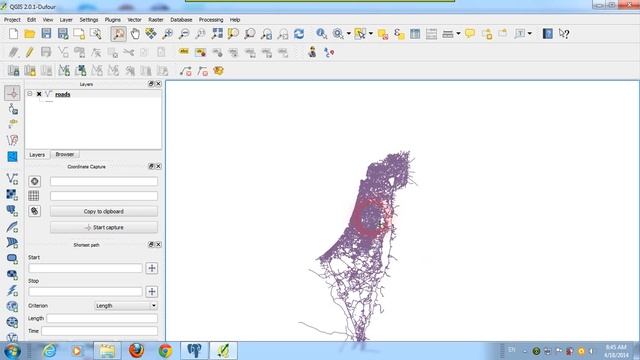Open the Processing menu
This screenshot has height=360, width=640.
pos(211,20)
